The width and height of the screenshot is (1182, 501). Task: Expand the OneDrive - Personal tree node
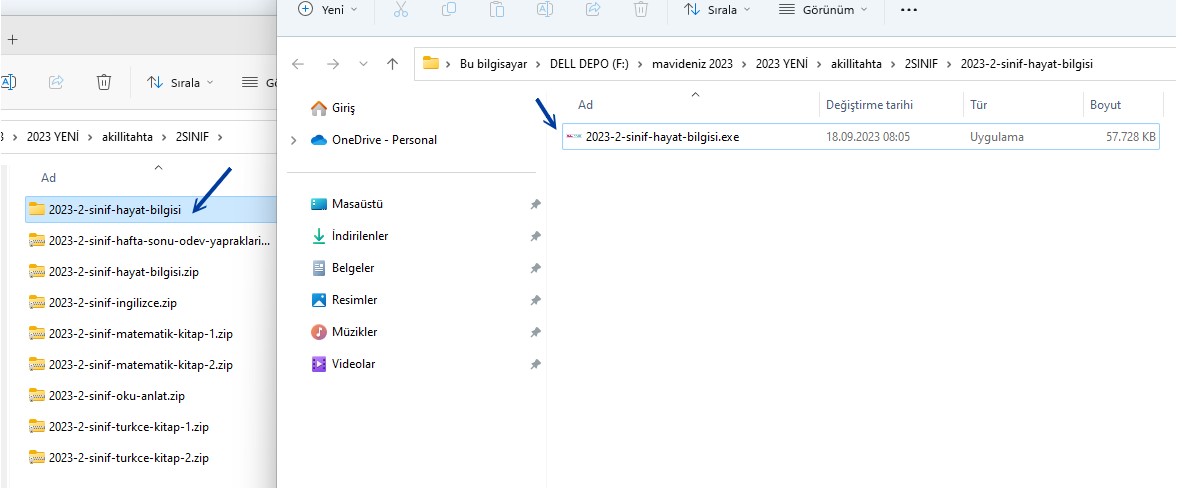293,140
